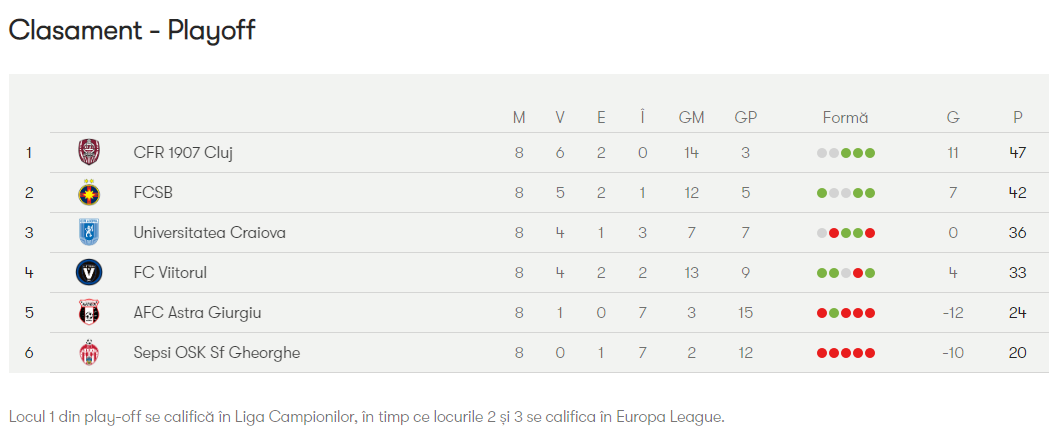Click the Formă column header
Image resolution: width=1051 pixels, height=431 pixels.
point(845,118)
